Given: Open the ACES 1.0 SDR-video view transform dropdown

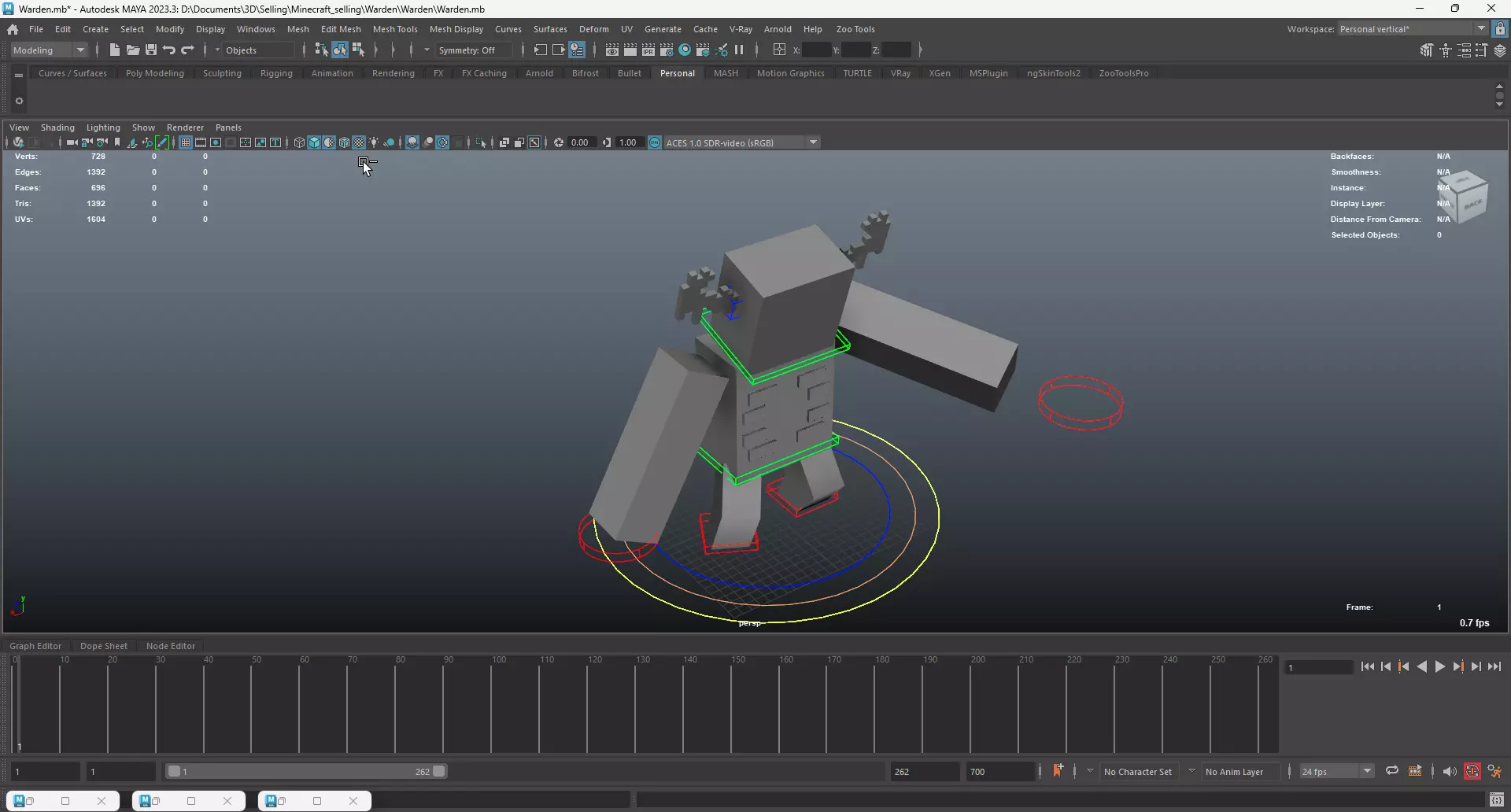Looking at the screenshot, I should tap(742, 142).
